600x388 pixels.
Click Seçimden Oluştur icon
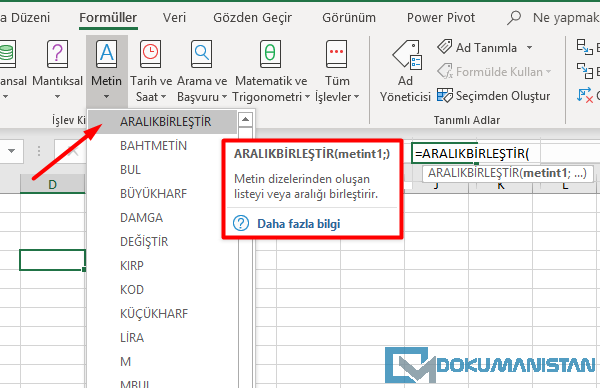[x=445, y=95]
